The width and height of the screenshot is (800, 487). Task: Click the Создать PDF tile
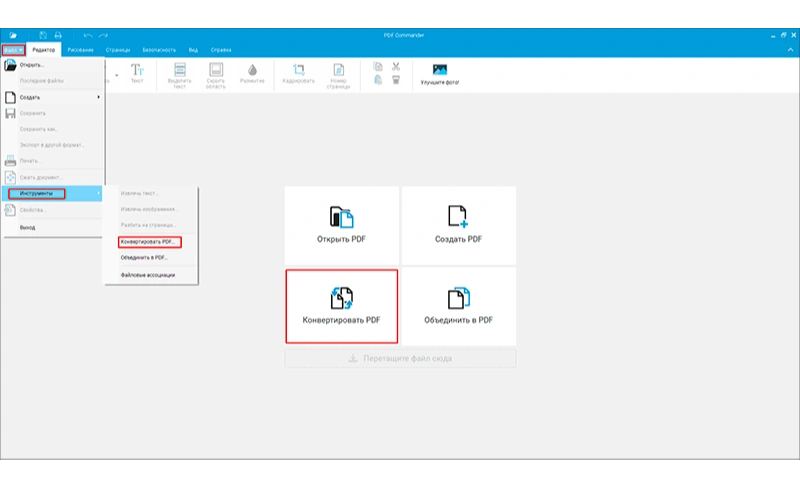click(459, 225)
